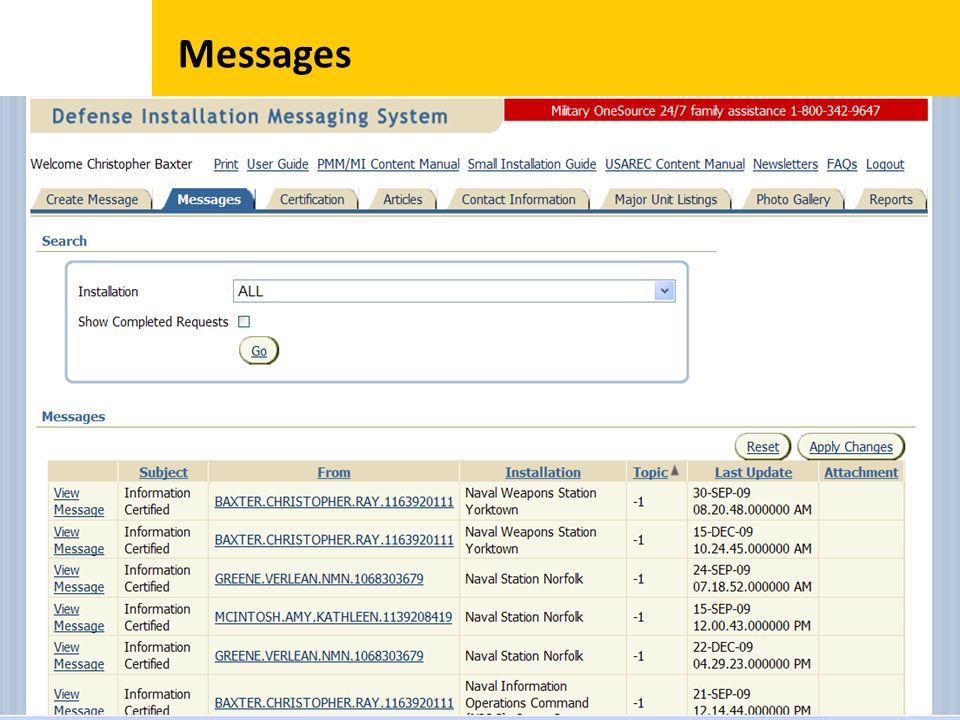Sort by the Last Update column header
Screen dimensions: 960x720
[x=753, y=472]
